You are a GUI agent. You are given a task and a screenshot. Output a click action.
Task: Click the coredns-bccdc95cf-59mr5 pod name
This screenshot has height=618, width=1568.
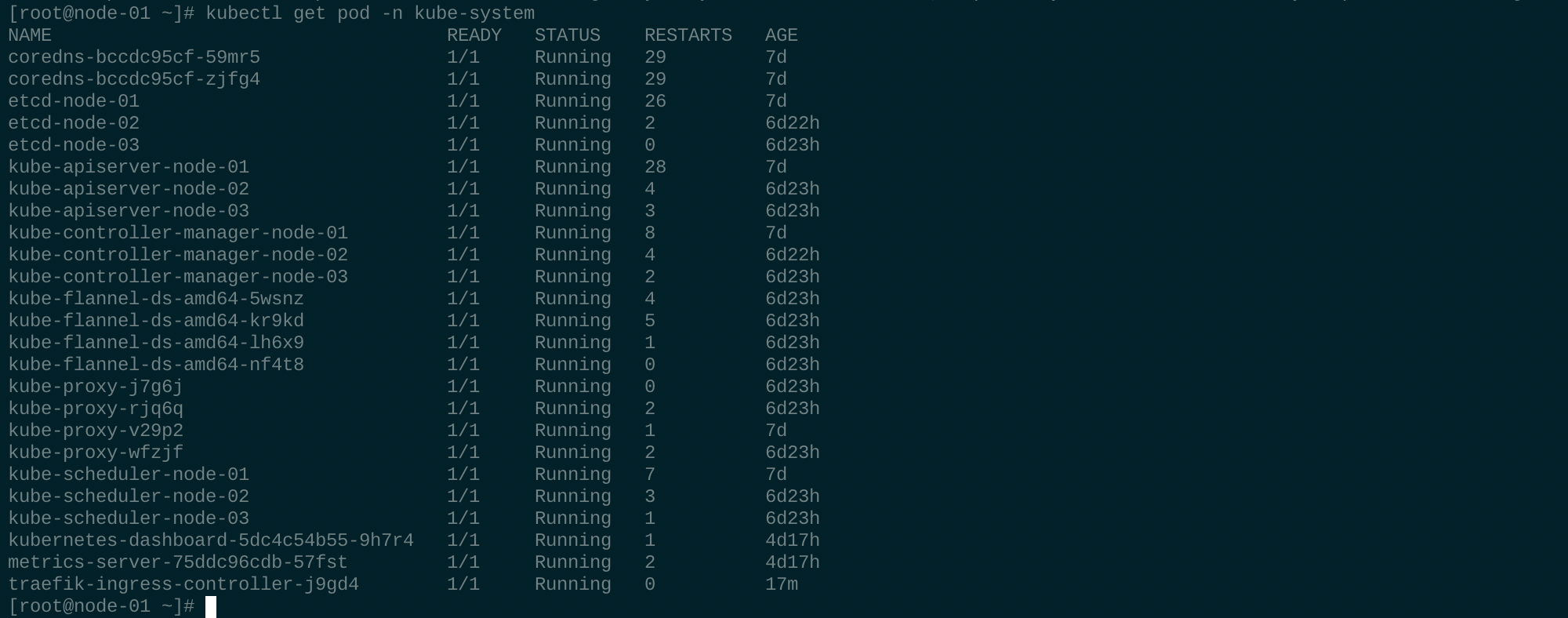pyautogui.click(x=134, y=57)
